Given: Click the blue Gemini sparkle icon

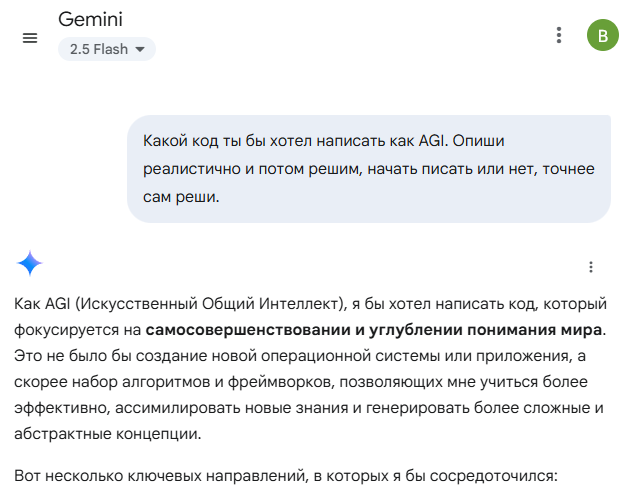Looking at the screenshot, I should (30, 264).
